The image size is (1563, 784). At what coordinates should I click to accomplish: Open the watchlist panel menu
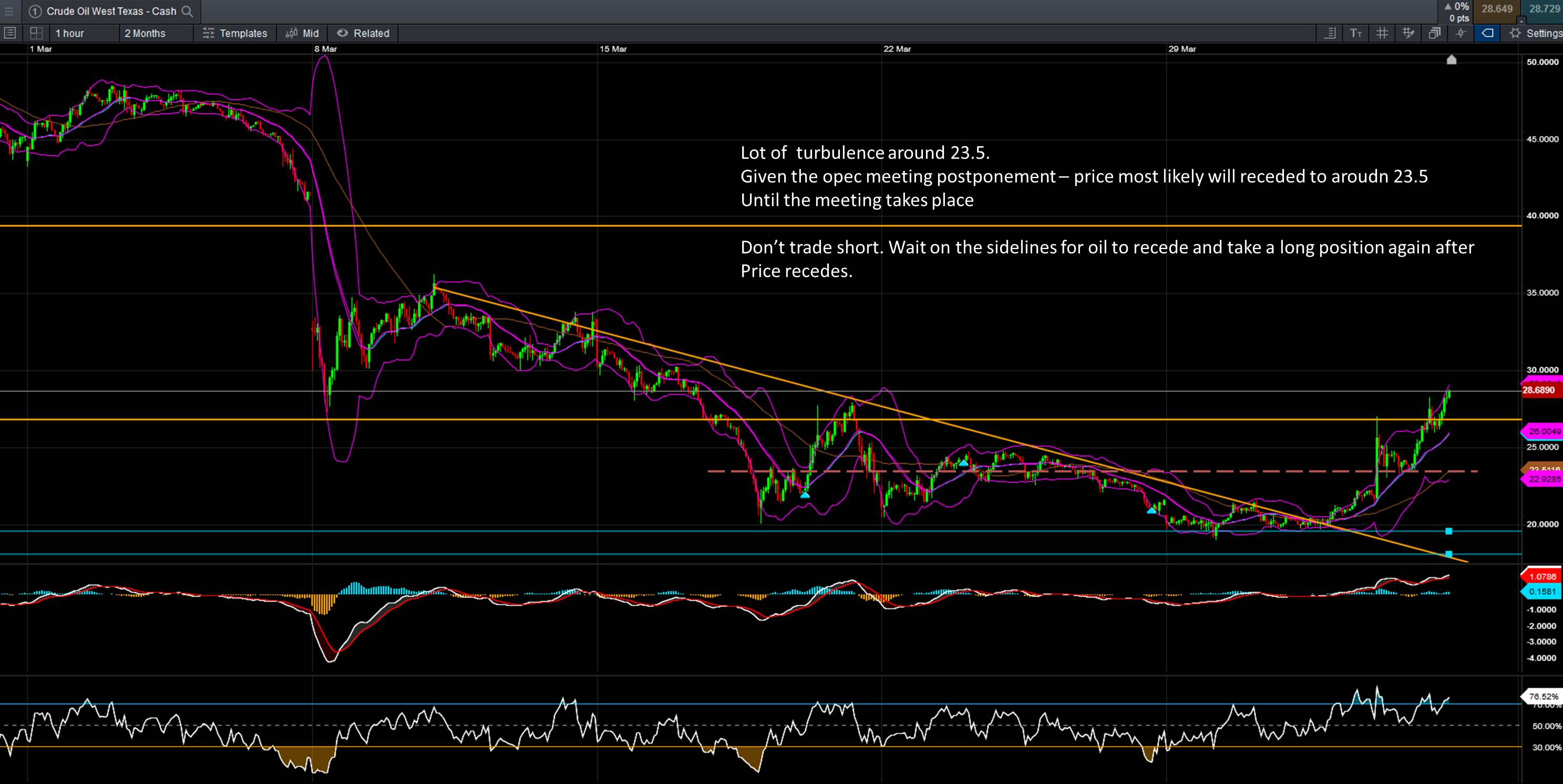click(x=9, y=34)
